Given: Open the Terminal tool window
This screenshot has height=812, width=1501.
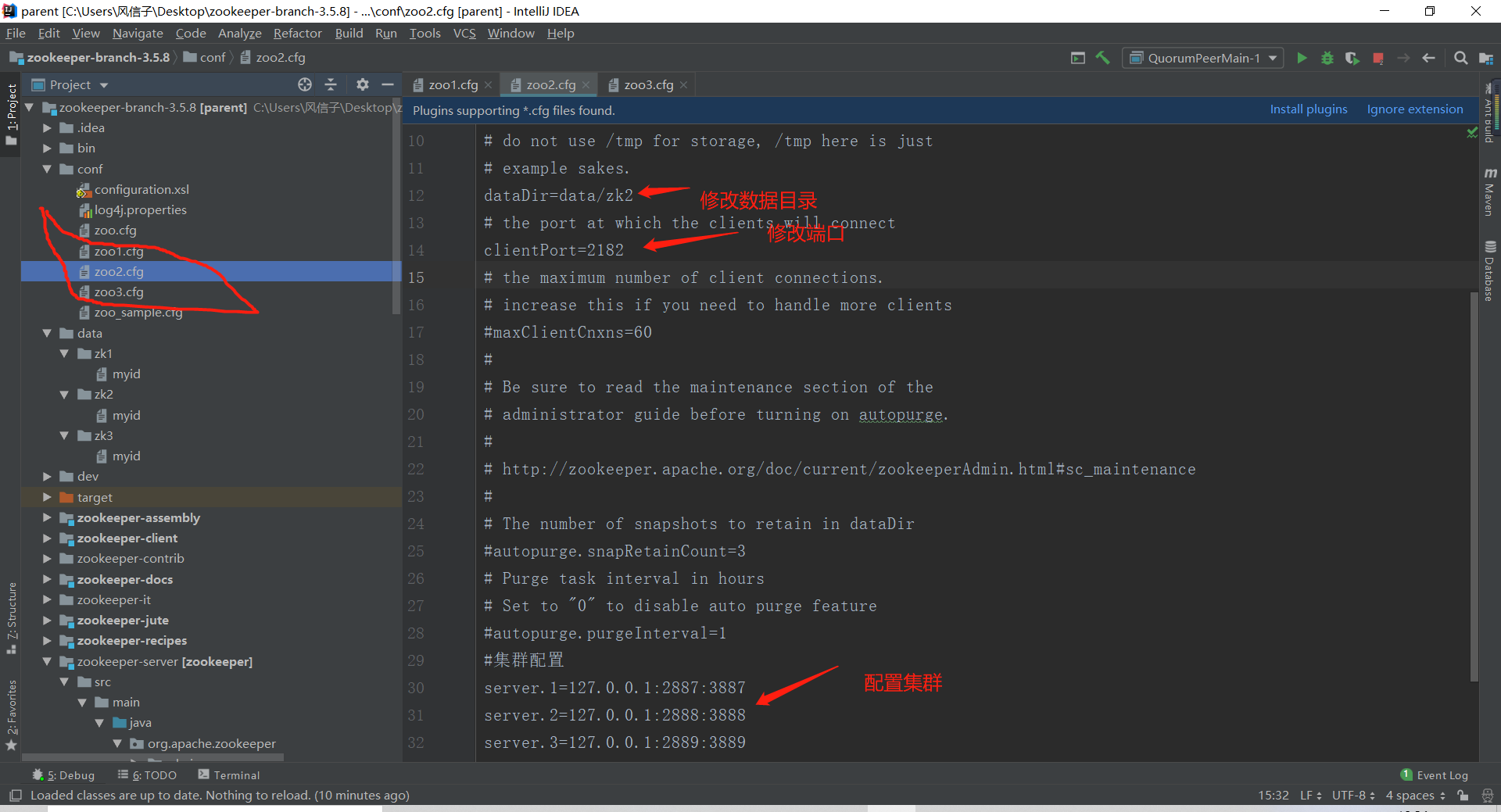Looking at the screenshot, I should pos(229,775).
